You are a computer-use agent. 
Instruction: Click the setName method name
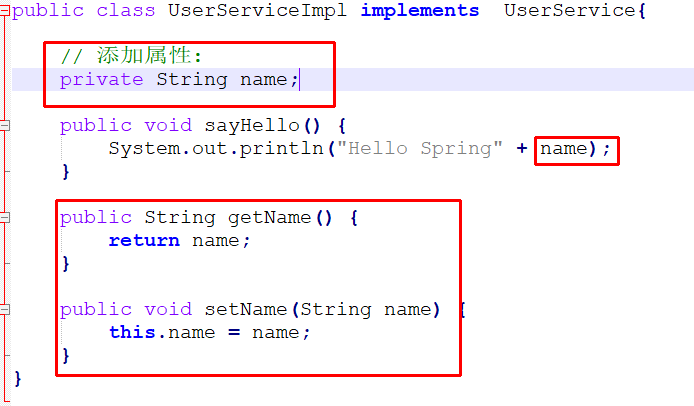[x=246, y=309]
